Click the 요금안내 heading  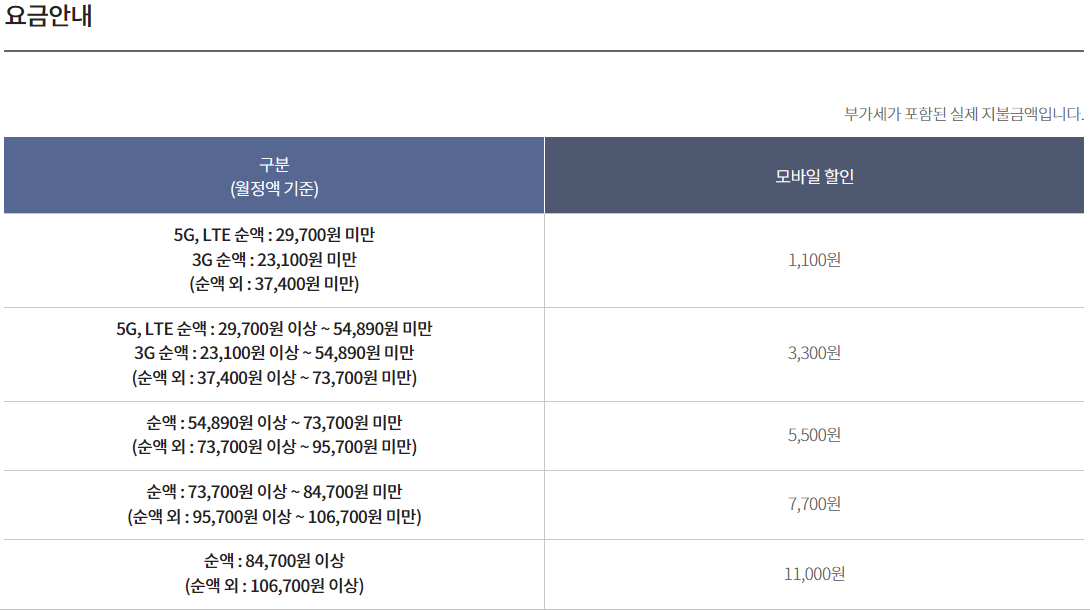(x=48, y=15)
